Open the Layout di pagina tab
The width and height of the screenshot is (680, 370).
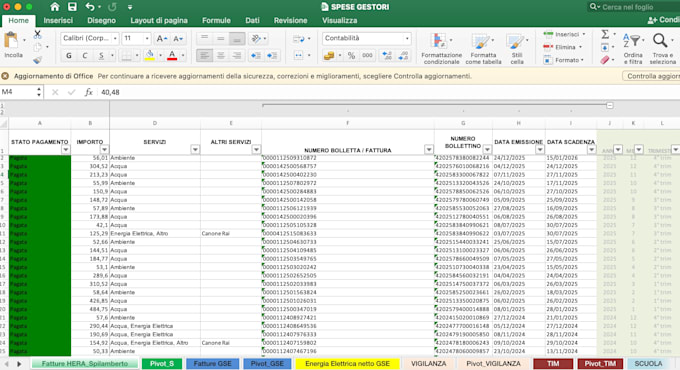click(x=159, y=20)
